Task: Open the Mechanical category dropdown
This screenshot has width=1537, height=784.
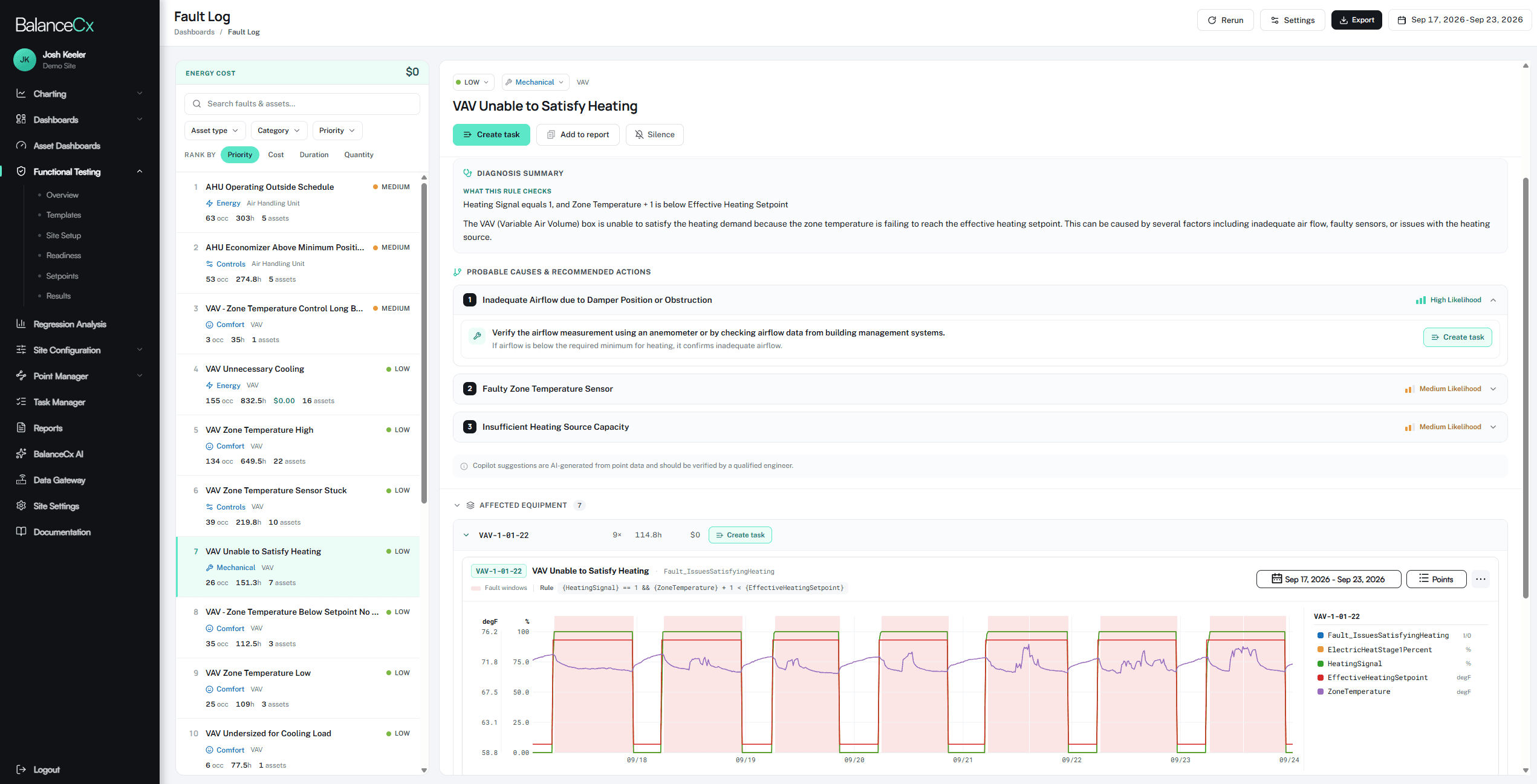Action: pyautogui.click(x=536, y=82)
